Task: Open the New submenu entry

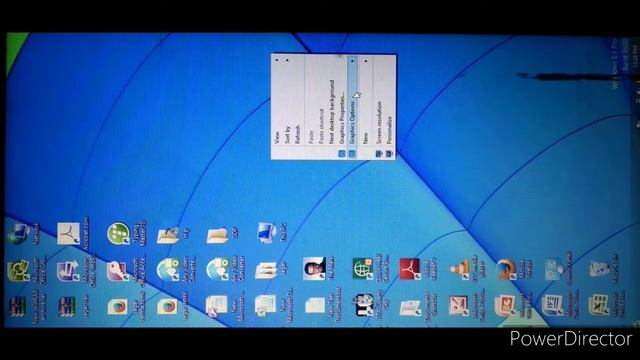Action: pyautogui.click(x=366, y=107)
